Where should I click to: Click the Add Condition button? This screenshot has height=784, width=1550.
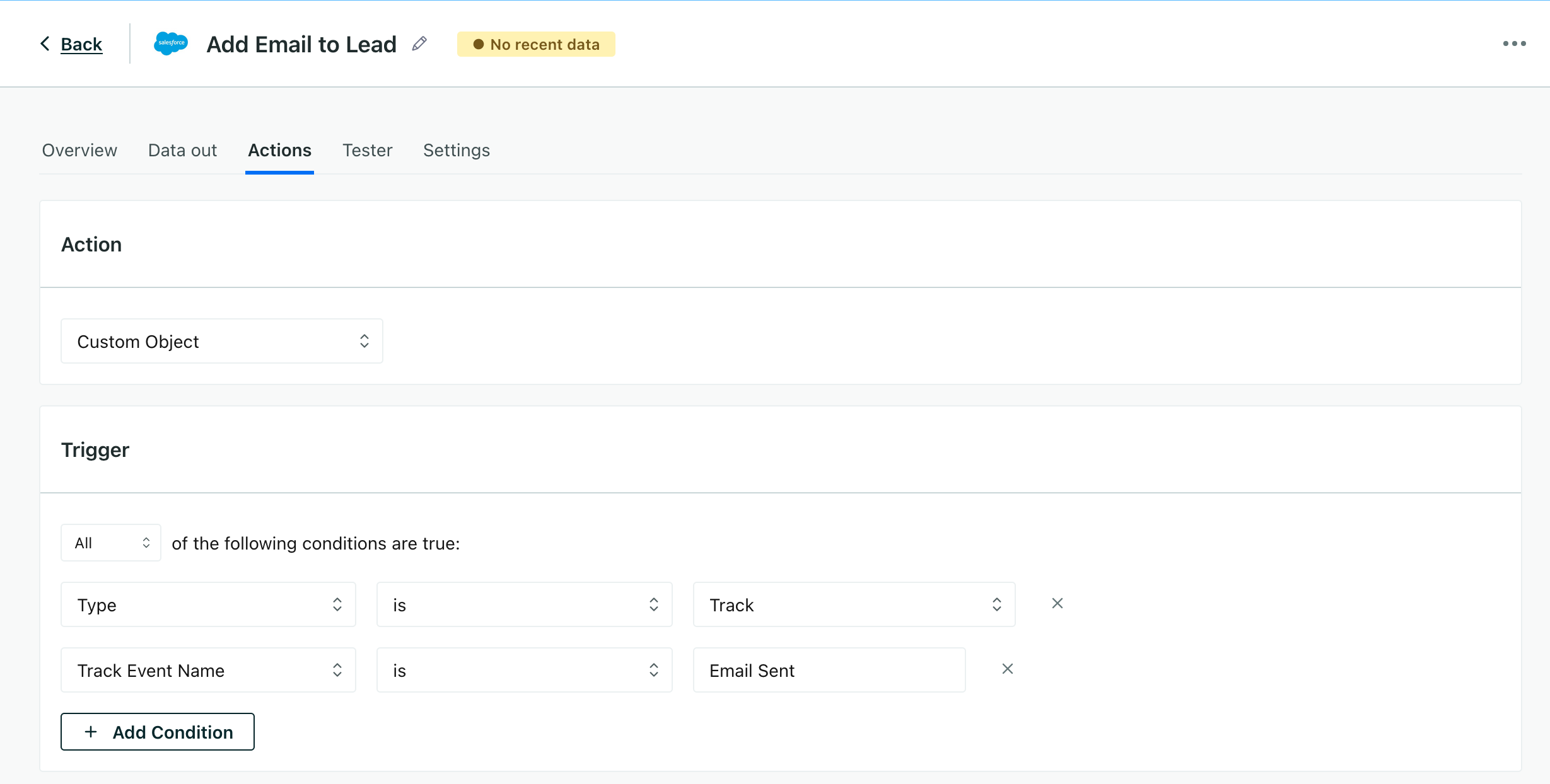tap(157, 732)
